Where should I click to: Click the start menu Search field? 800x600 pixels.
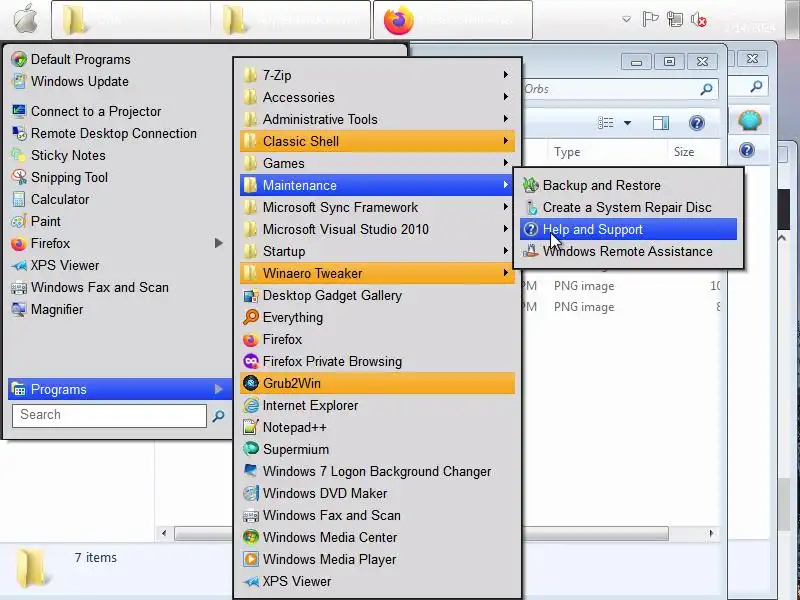(x=109, y=415)
